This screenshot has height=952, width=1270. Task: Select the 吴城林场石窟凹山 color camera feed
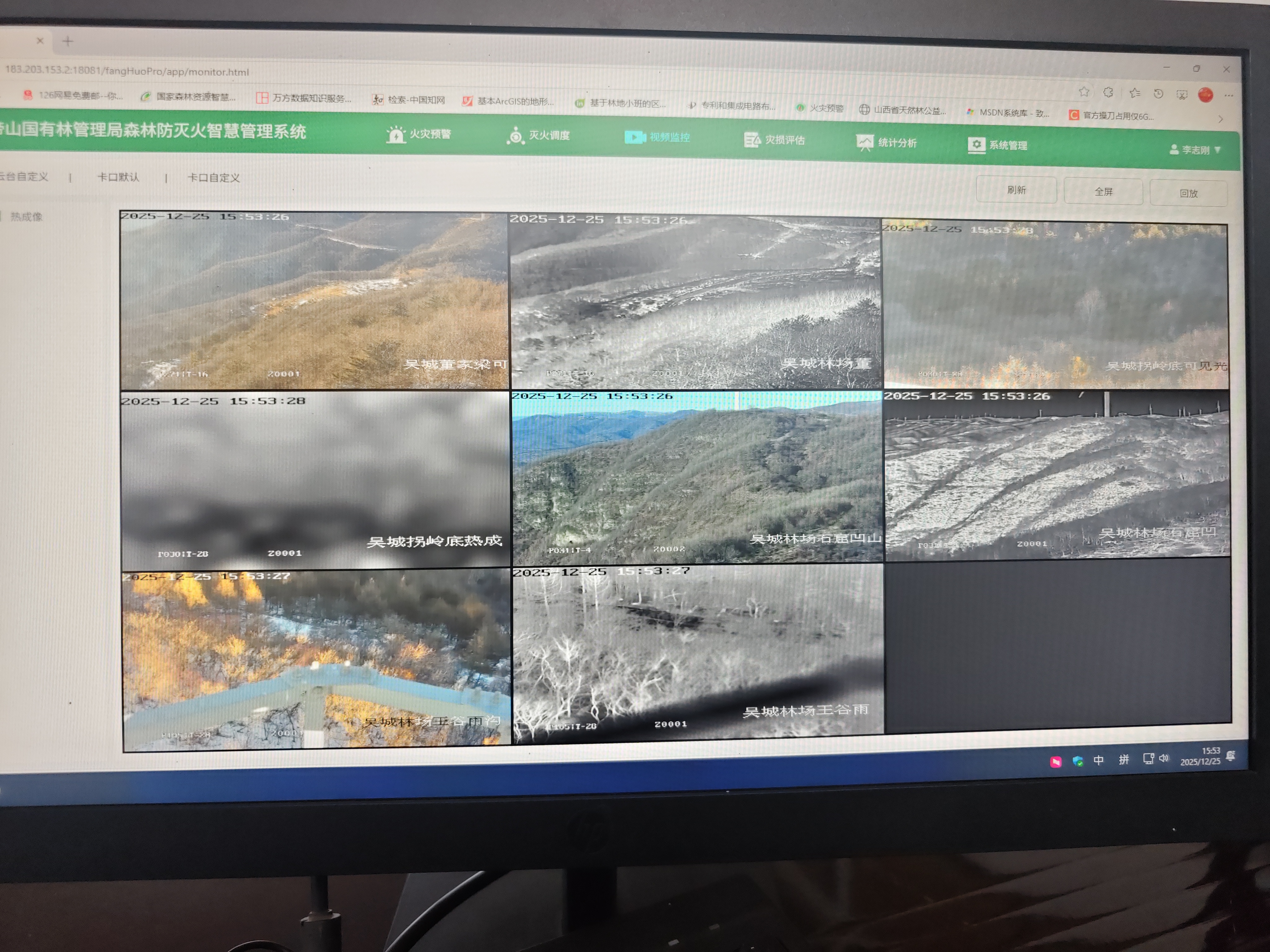click(696, 478)
